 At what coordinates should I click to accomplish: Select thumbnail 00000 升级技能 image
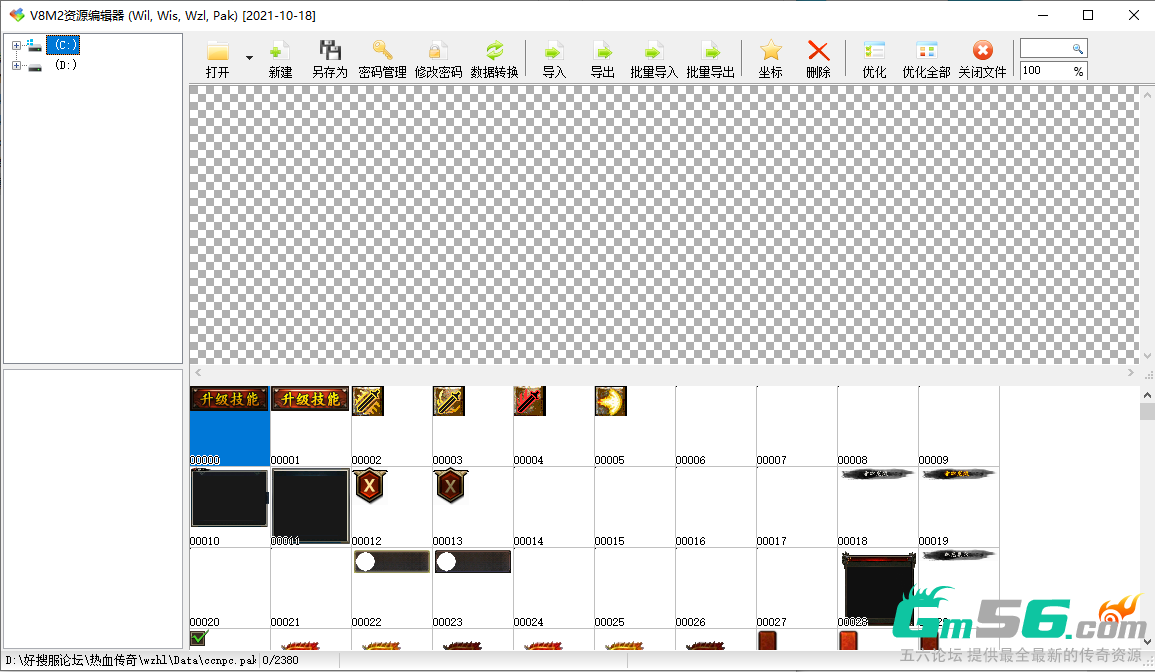pos(229,399)
